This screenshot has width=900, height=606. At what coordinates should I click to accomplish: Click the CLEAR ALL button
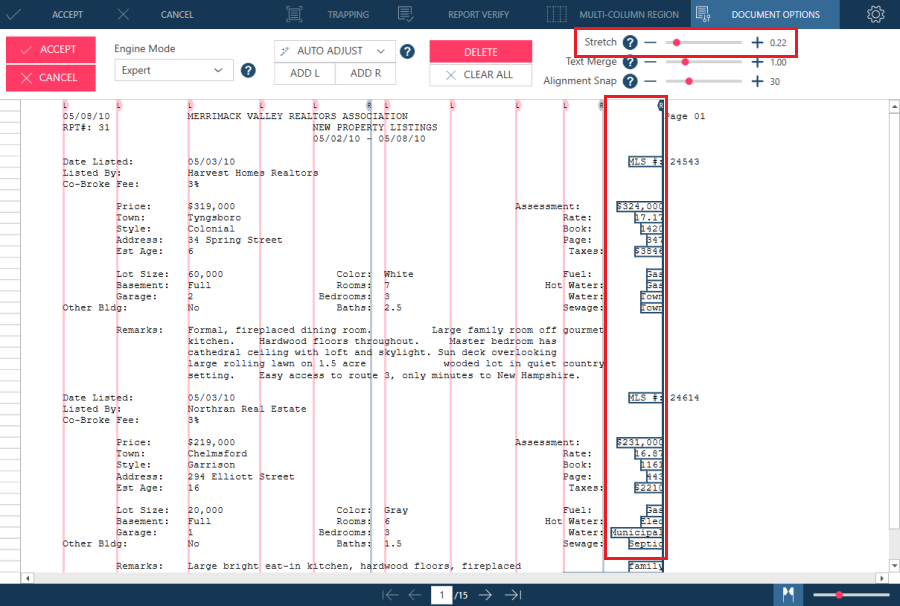(x=480, y=75)
